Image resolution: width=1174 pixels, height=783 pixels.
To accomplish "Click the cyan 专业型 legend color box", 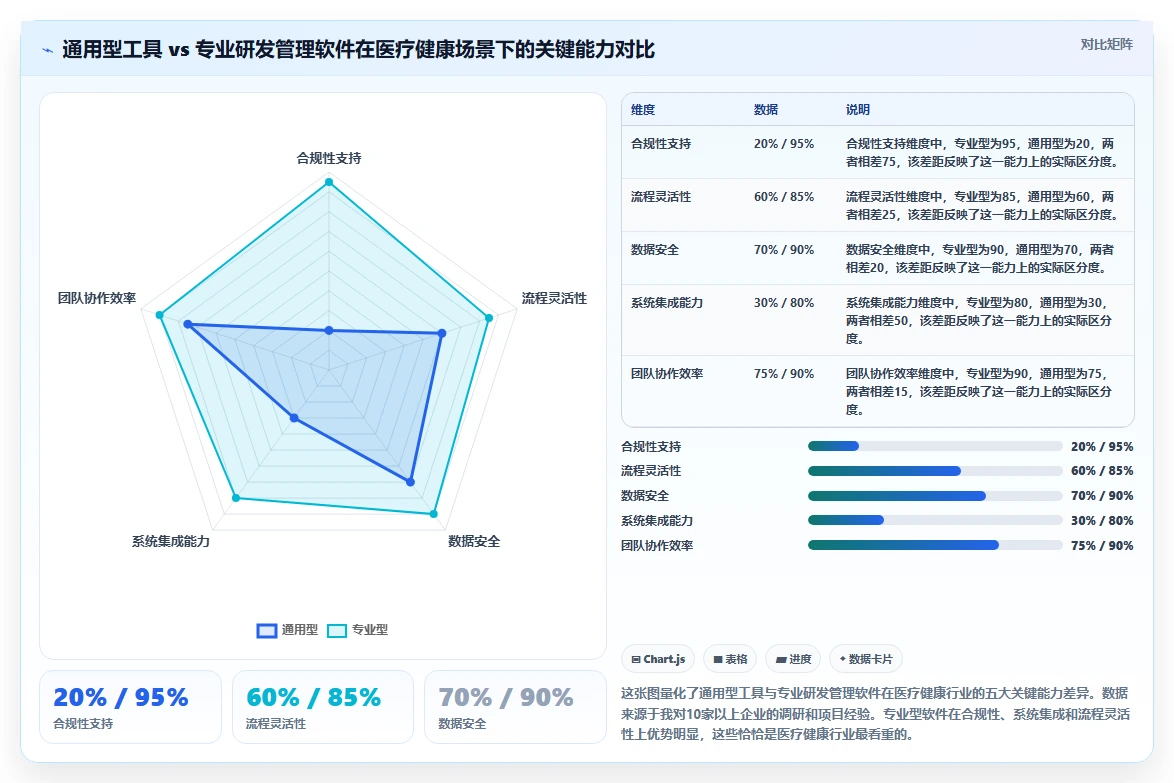I will tap(337, 630).
